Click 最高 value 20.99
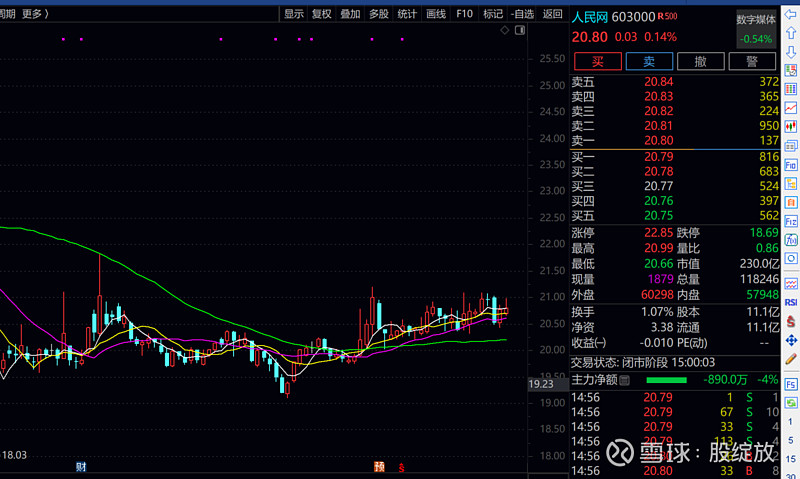 (x=659, y=248)
